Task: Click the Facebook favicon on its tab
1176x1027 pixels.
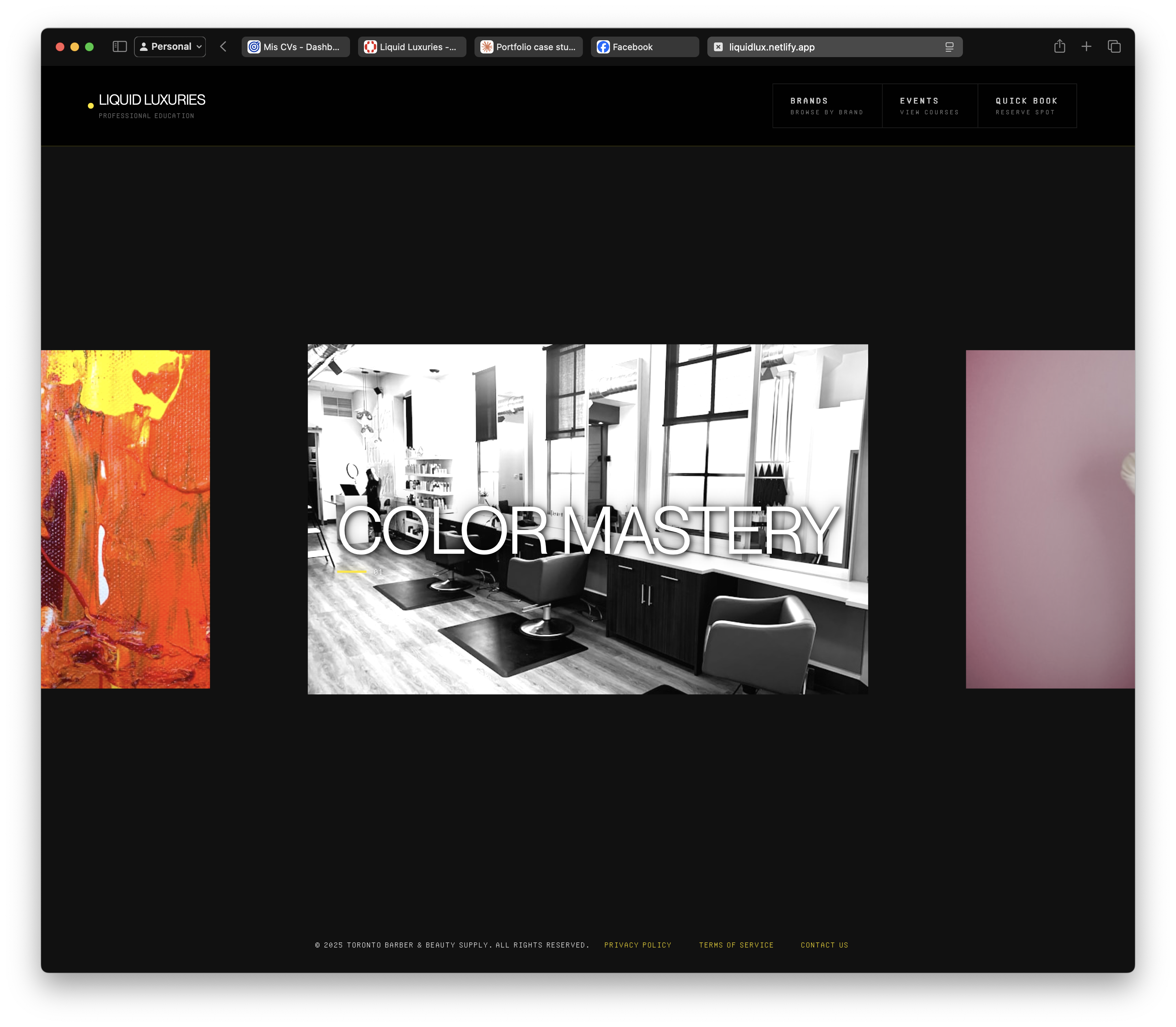Action: tap(602, 47)
